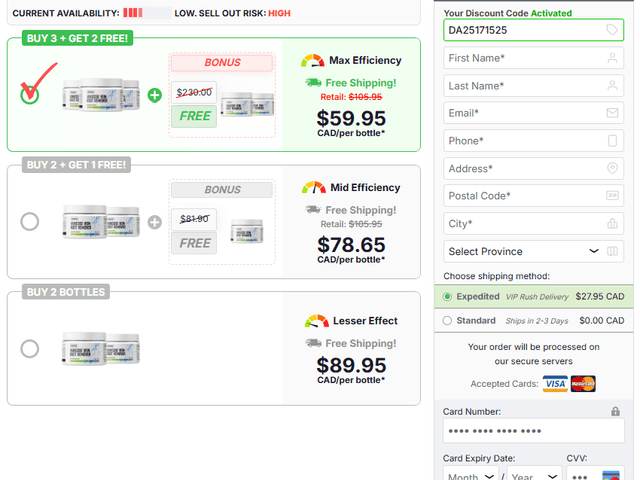
Task: Choose Expedited VIP Rush Delivery shipping
Action: [x=447, y=297]
